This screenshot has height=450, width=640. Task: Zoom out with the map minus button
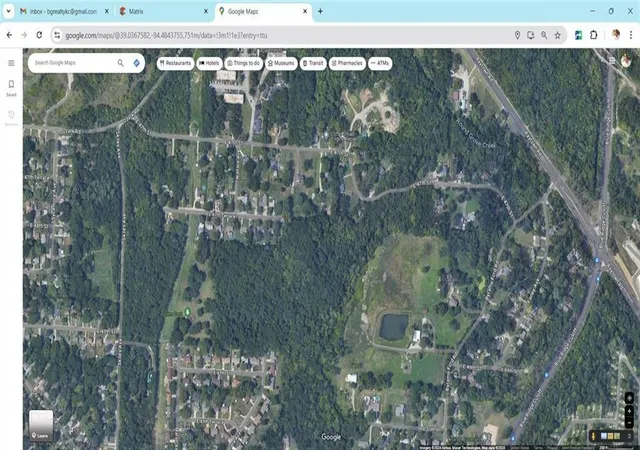tap(629, 422)
